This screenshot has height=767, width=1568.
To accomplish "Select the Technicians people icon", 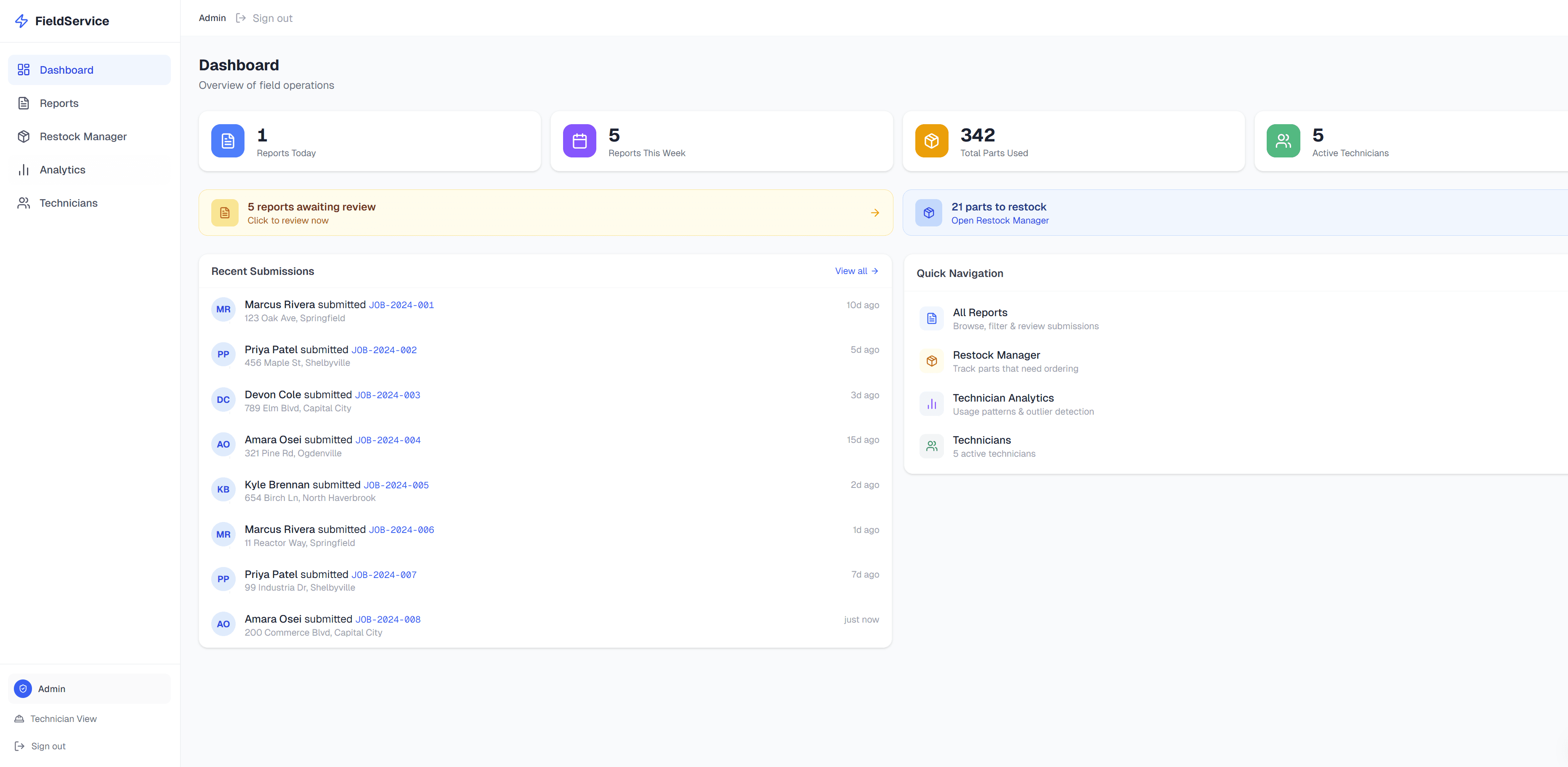I will [x=23, y=203].
